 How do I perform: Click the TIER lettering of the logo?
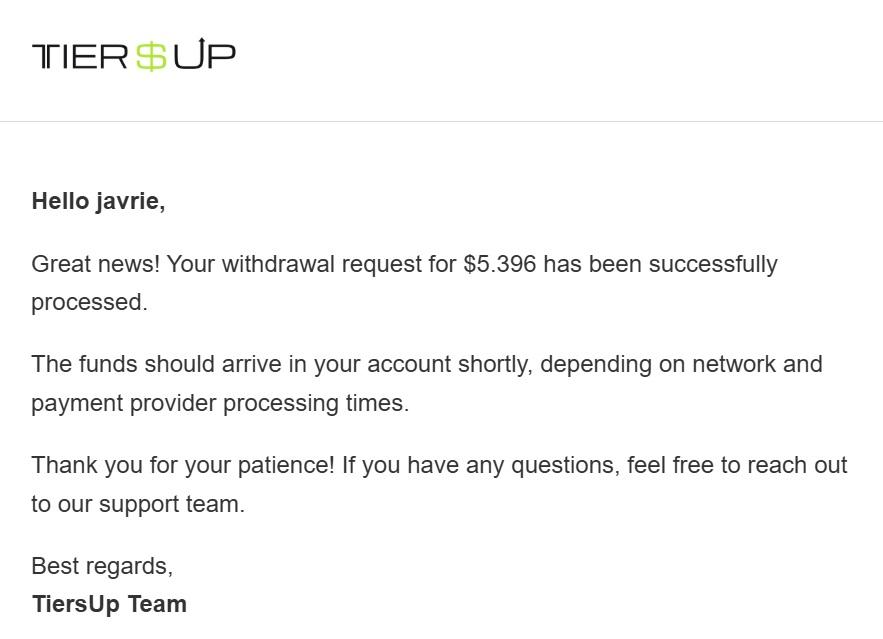pos(80,56)
